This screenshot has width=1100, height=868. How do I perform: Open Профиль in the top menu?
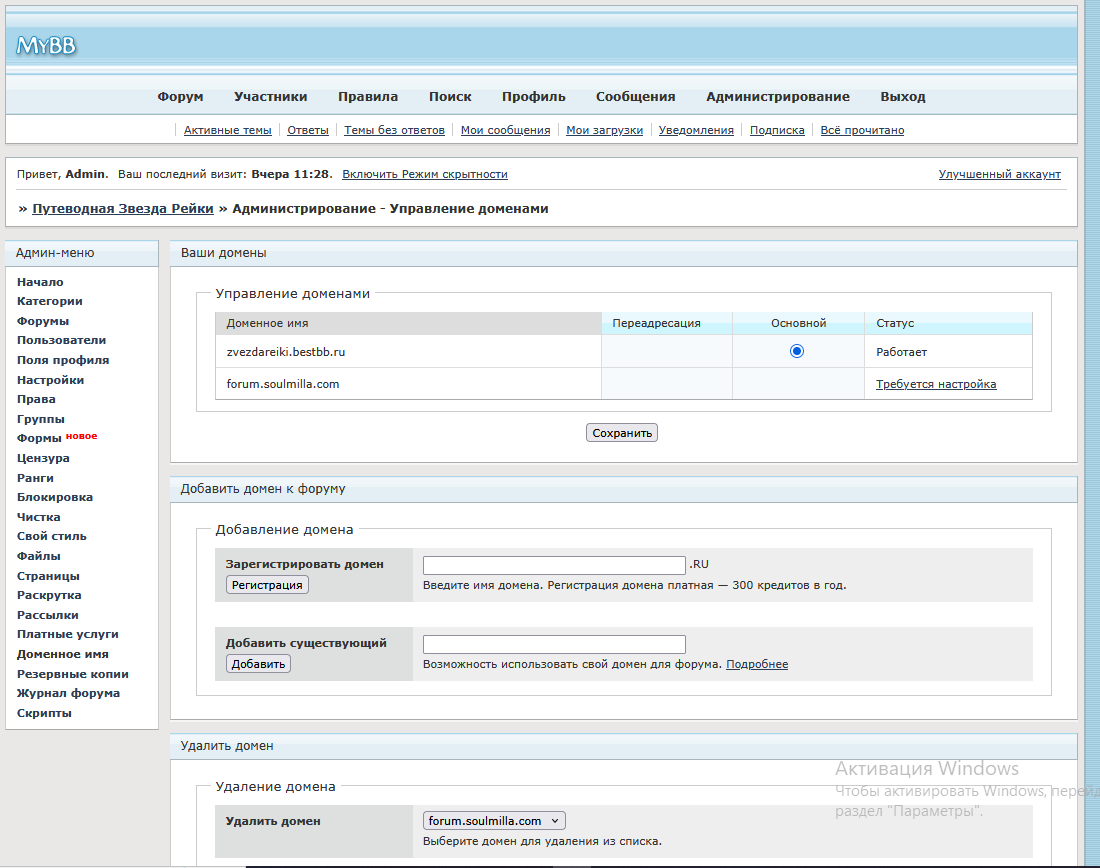(x=533, y=96)
